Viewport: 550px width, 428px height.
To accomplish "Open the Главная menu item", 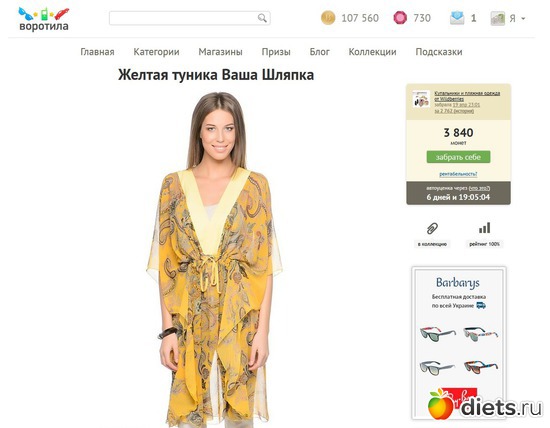I will [x=97, y=52].
